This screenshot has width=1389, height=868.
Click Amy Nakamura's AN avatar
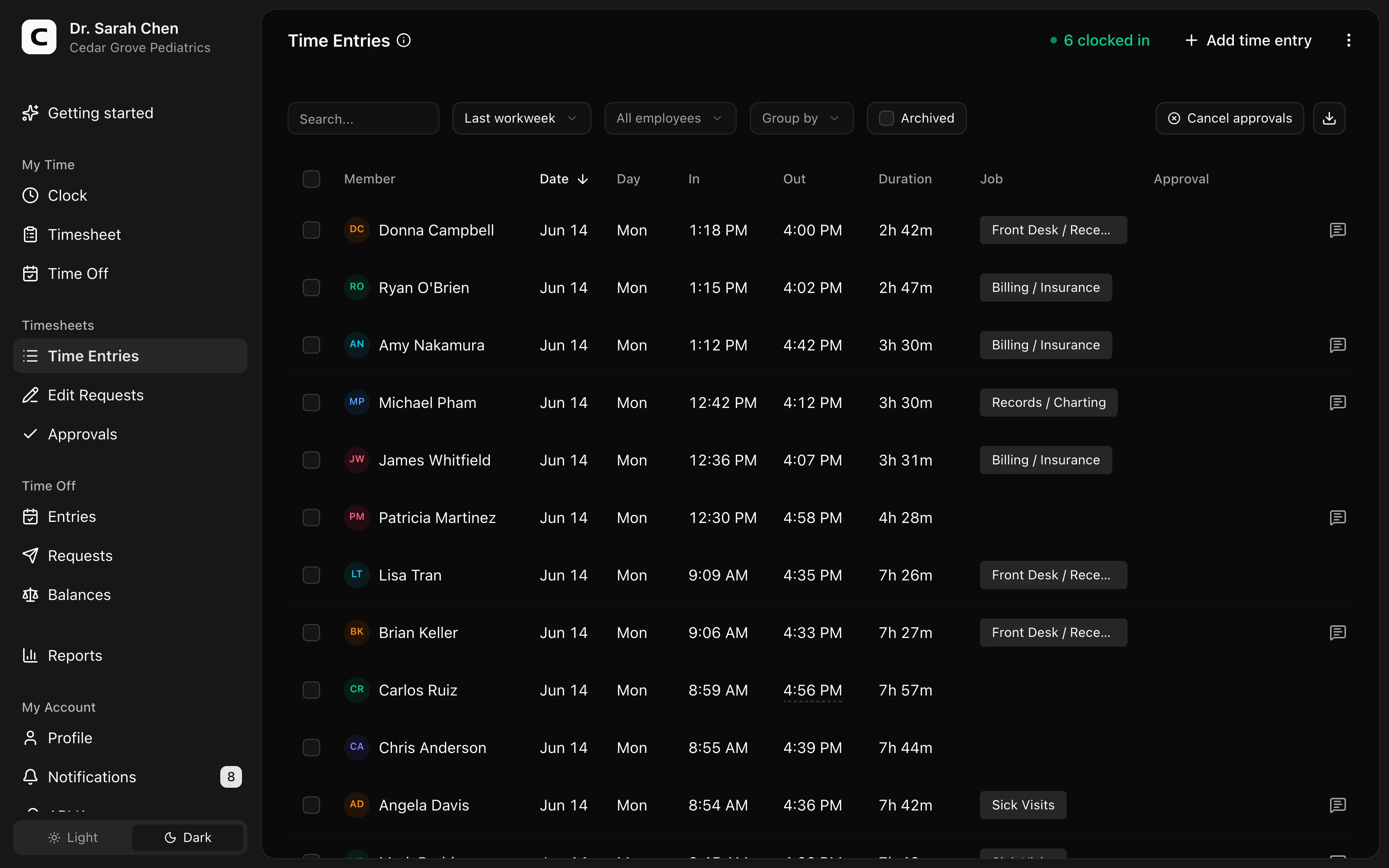(356, 344)
